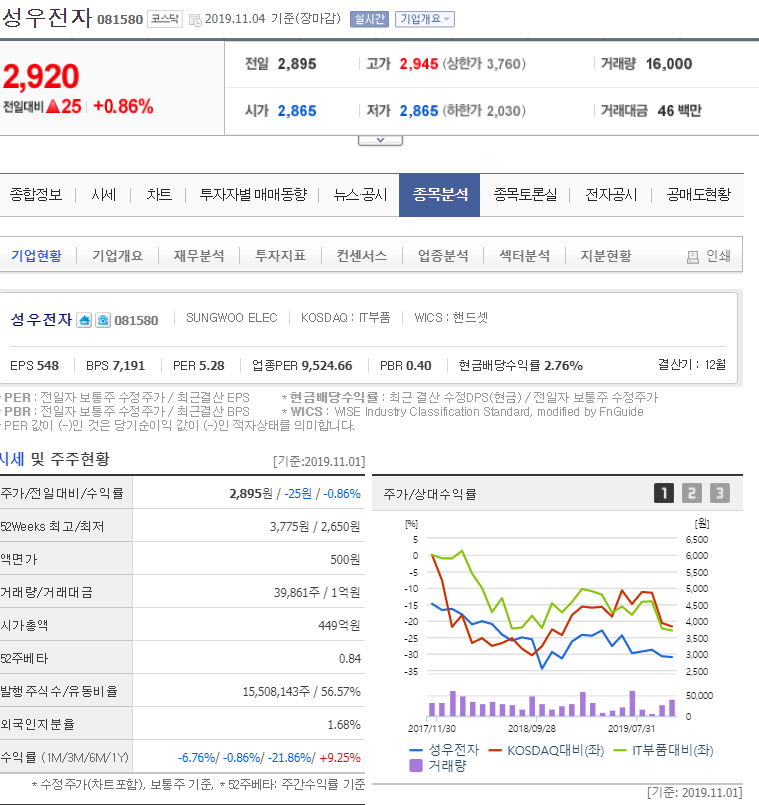759x805 pixels.
Task: Click the printer icon beside 인쇄
Action: (x=693, y=257)
